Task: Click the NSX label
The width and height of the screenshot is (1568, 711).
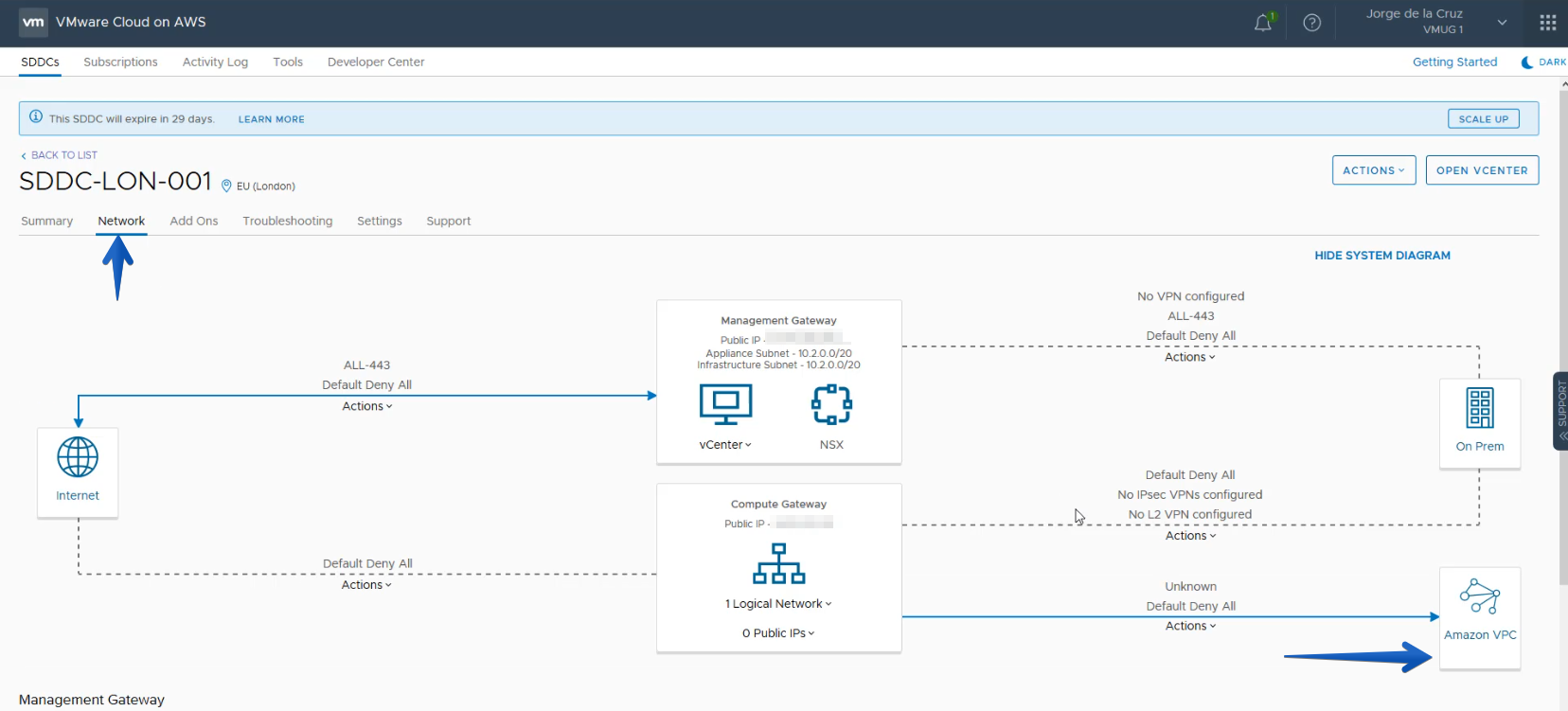Action: 831,445
